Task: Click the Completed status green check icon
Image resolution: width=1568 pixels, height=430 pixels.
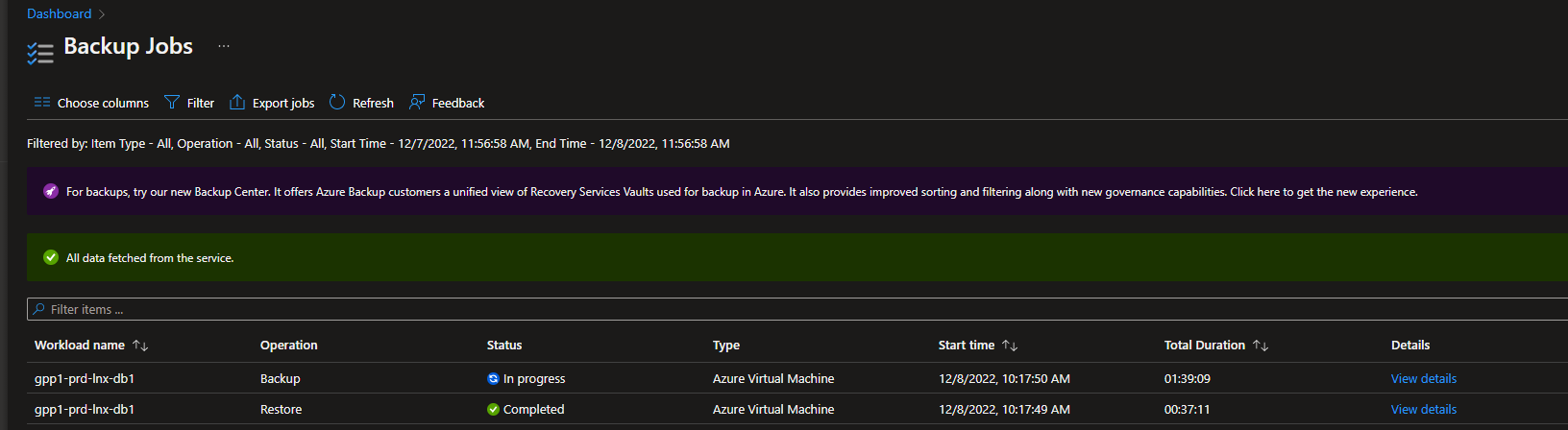Action: [x=493, y=409]
